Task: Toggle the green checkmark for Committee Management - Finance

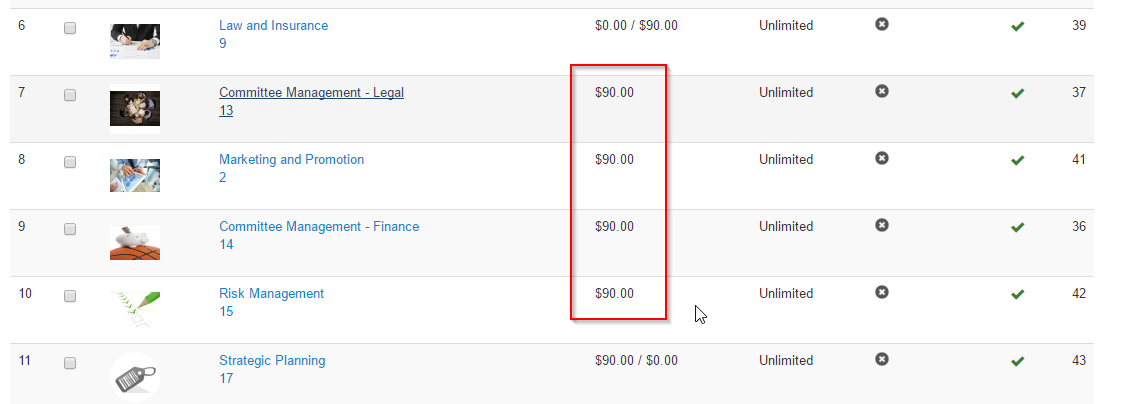Action: [1017, 227]
